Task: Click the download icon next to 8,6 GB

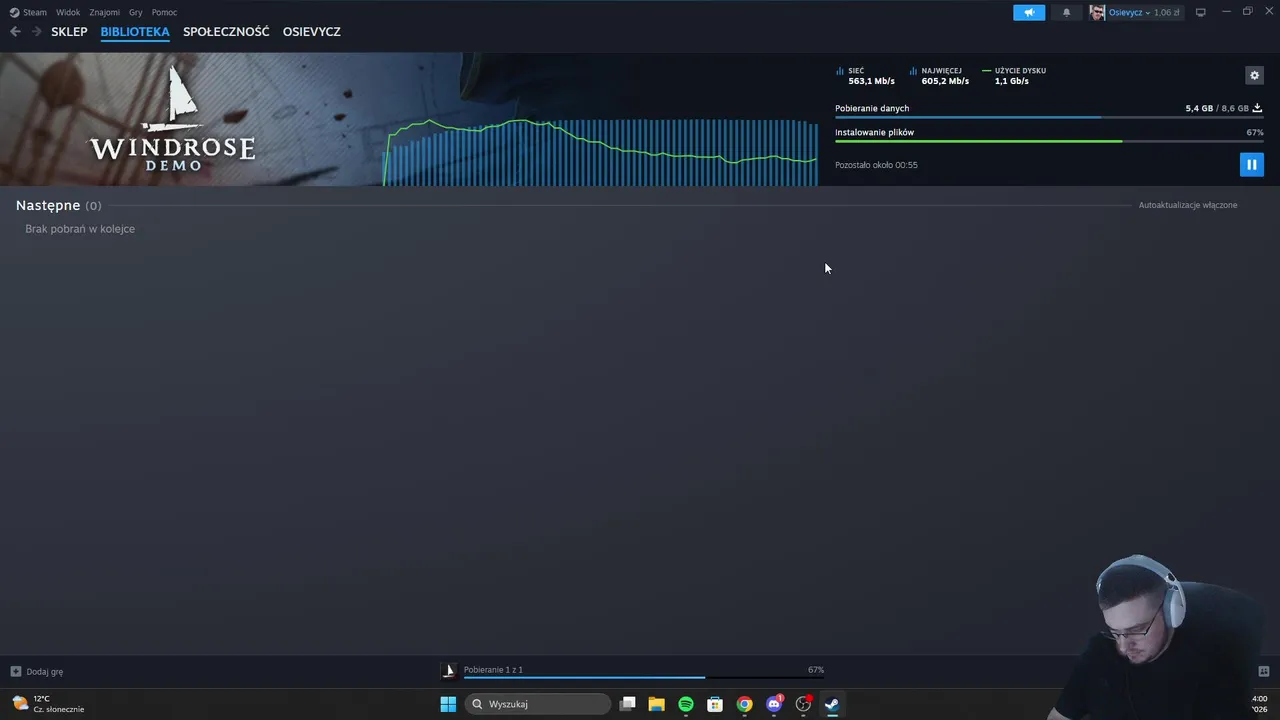Action: click(x=1257, y=108)
